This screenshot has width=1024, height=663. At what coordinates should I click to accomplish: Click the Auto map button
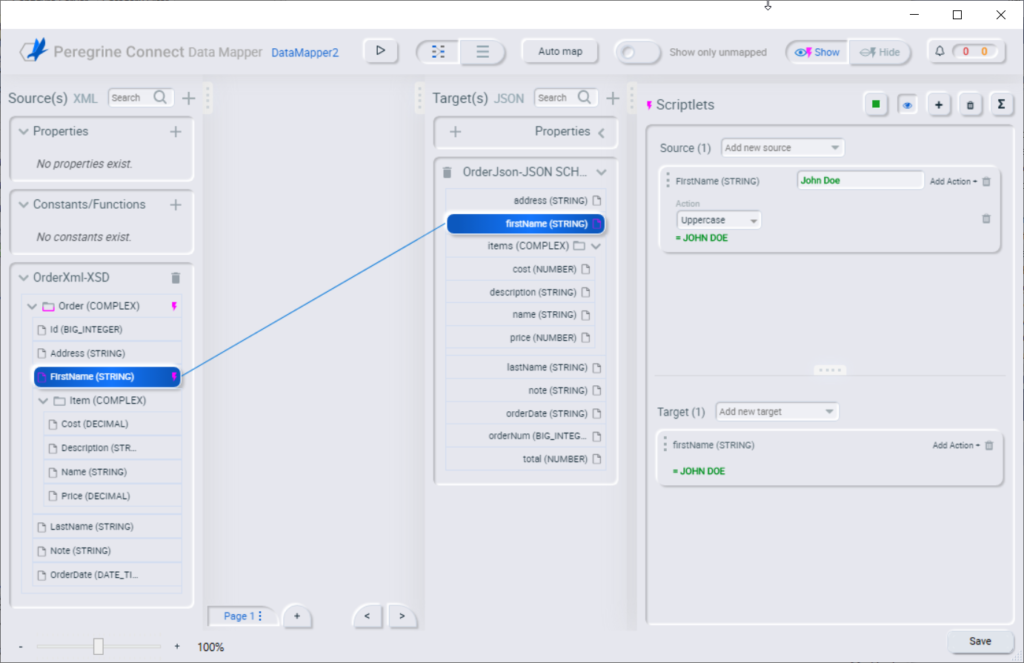pos(559,51)
